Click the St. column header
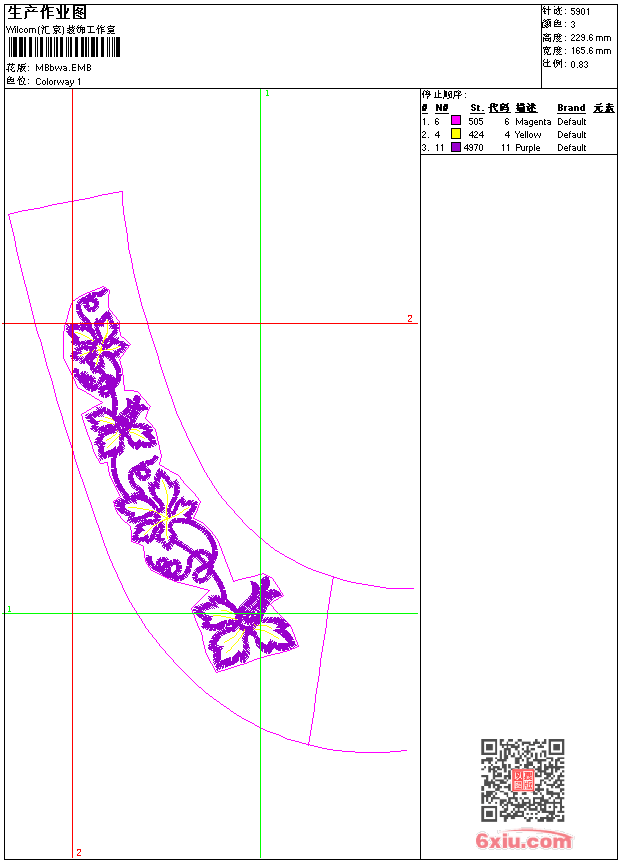The image size is (620, 860). (x=477, y=108)
